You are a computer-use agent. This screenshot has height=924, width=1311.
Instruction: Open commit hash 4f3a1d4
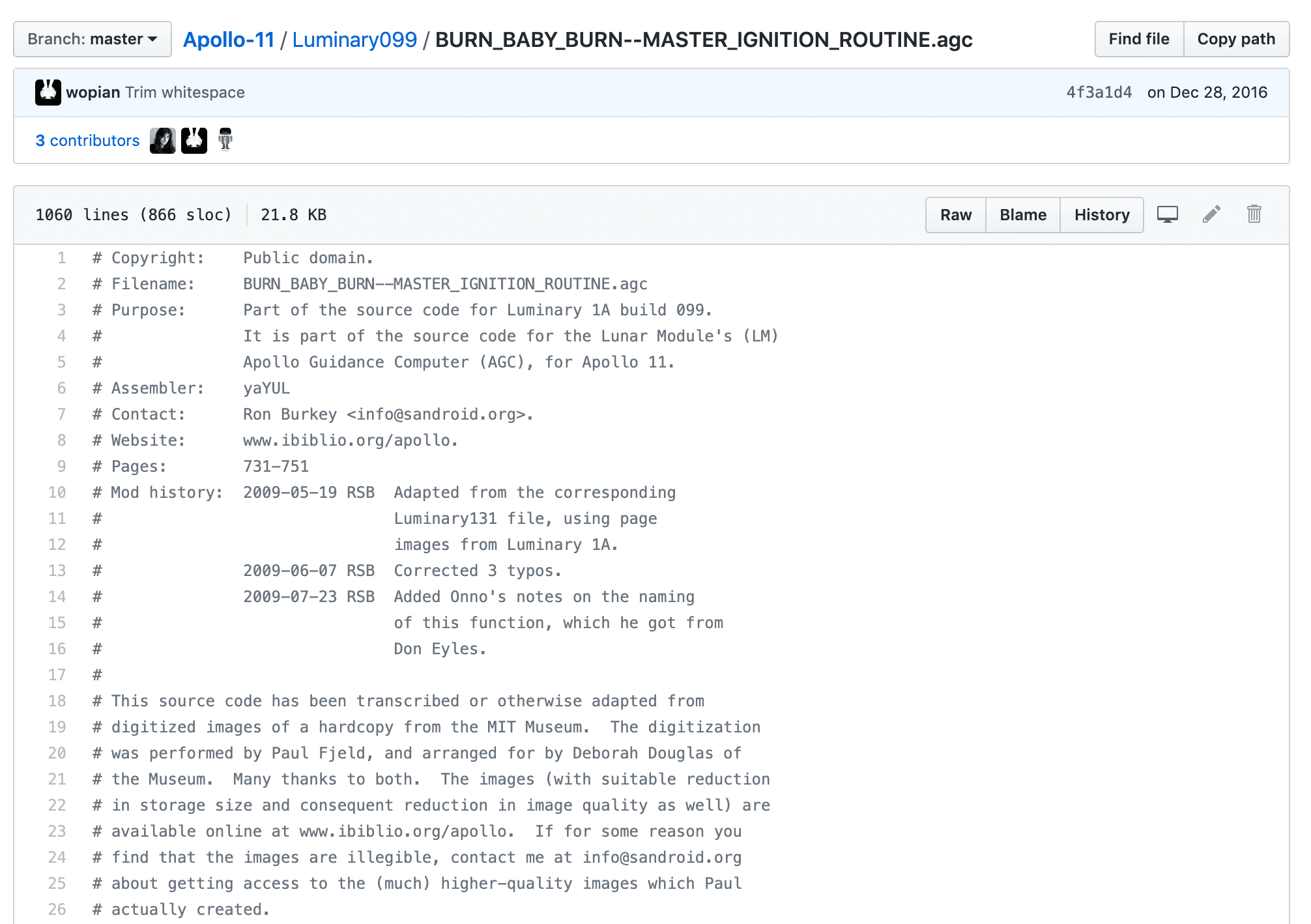point(1099,93)
